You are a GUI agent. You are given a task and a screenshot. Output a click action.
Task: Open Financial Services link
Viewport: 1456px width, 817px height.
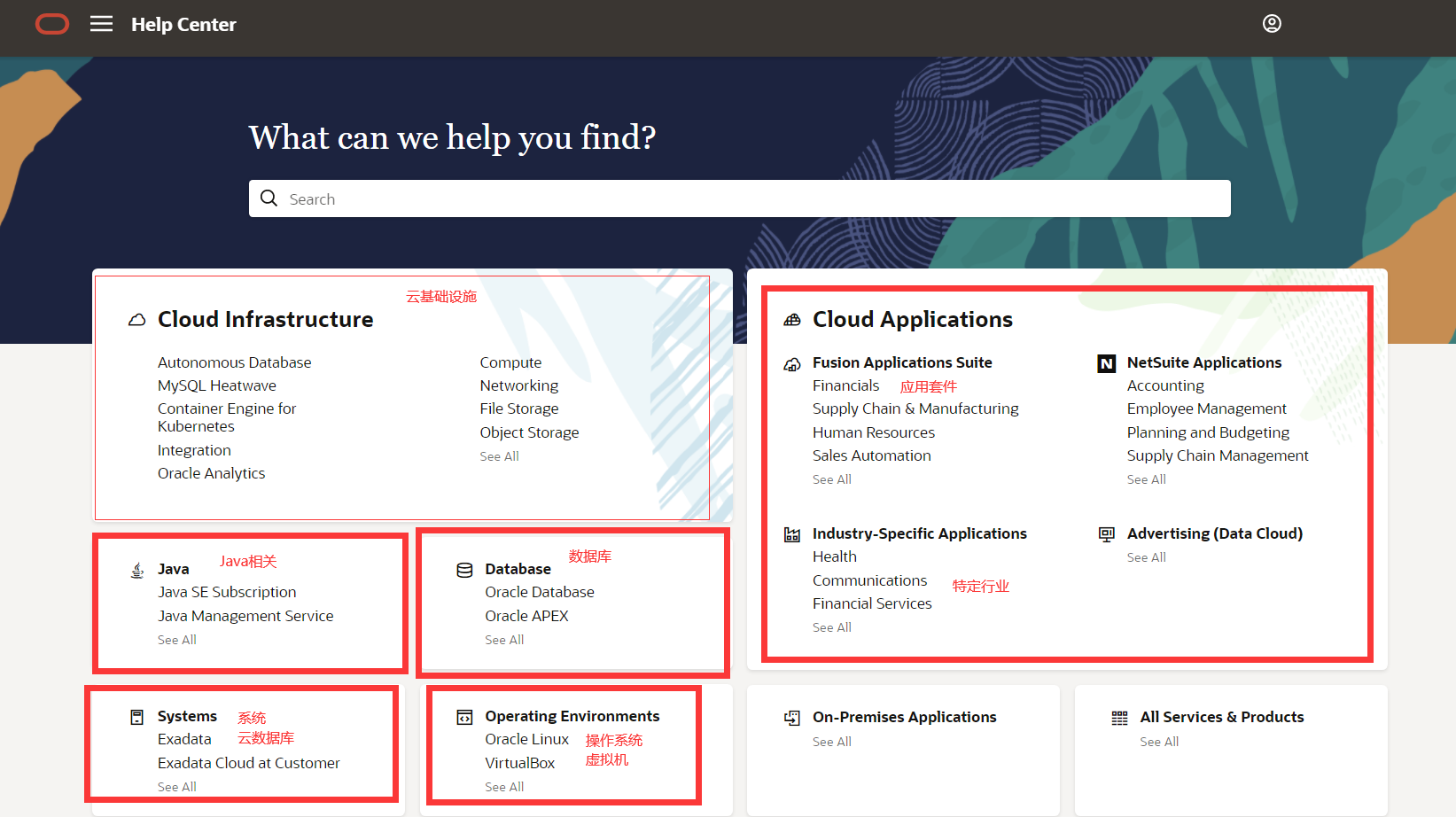(872, 603)
